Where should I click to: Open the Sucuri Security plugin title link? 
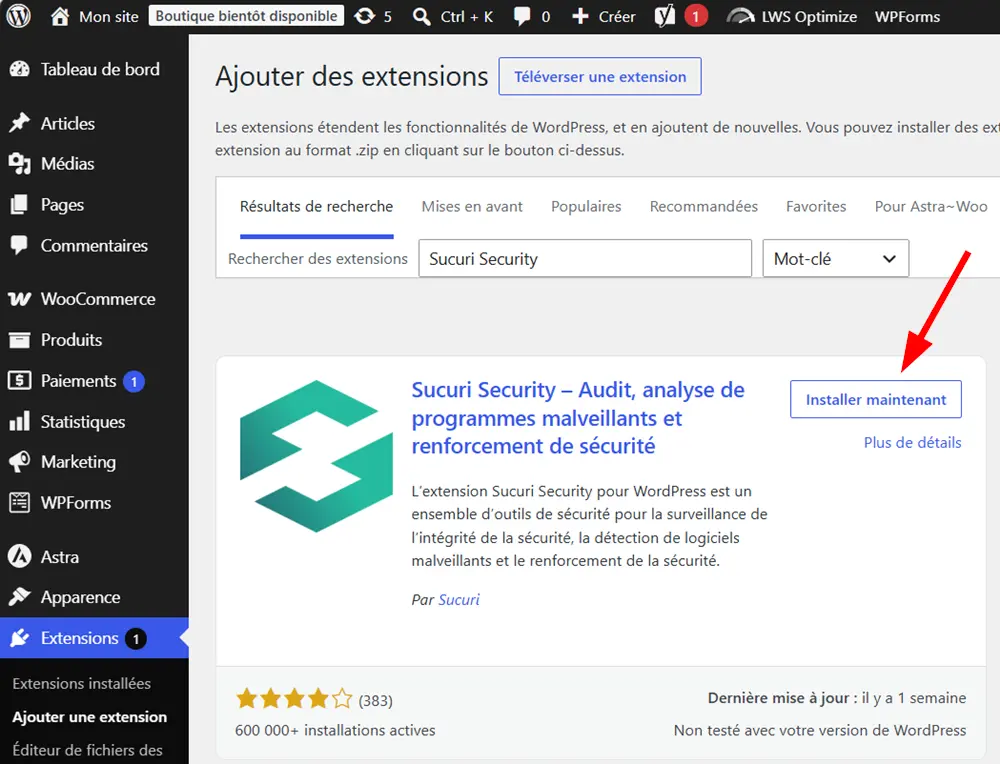[578, 418]
